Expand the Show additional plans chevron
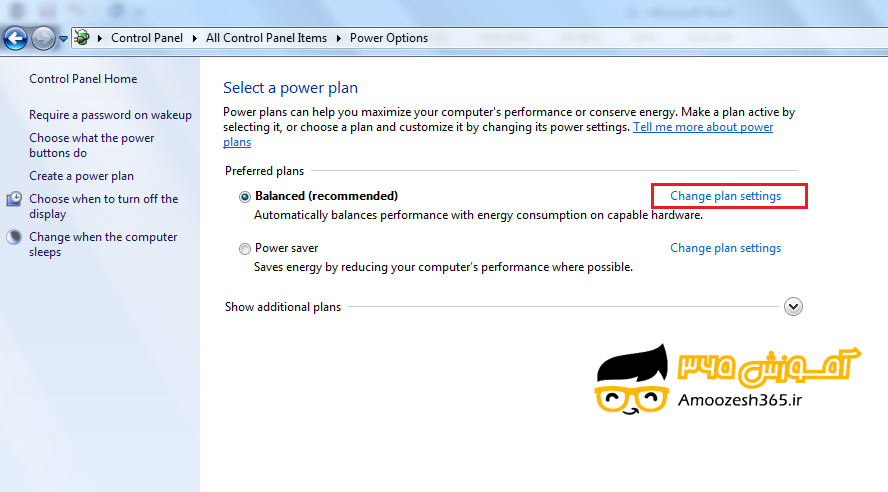Image resolution: width=888 pixels, height=492 pixels. click(x=793, y=307)
